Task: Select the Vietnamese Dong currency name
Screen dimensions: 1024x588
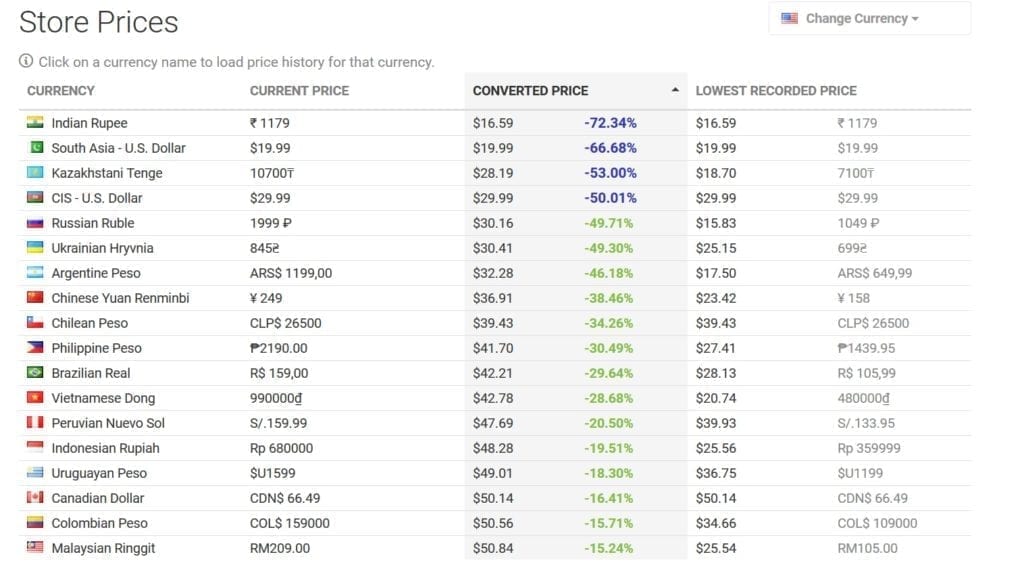Action: pos(103,398)
